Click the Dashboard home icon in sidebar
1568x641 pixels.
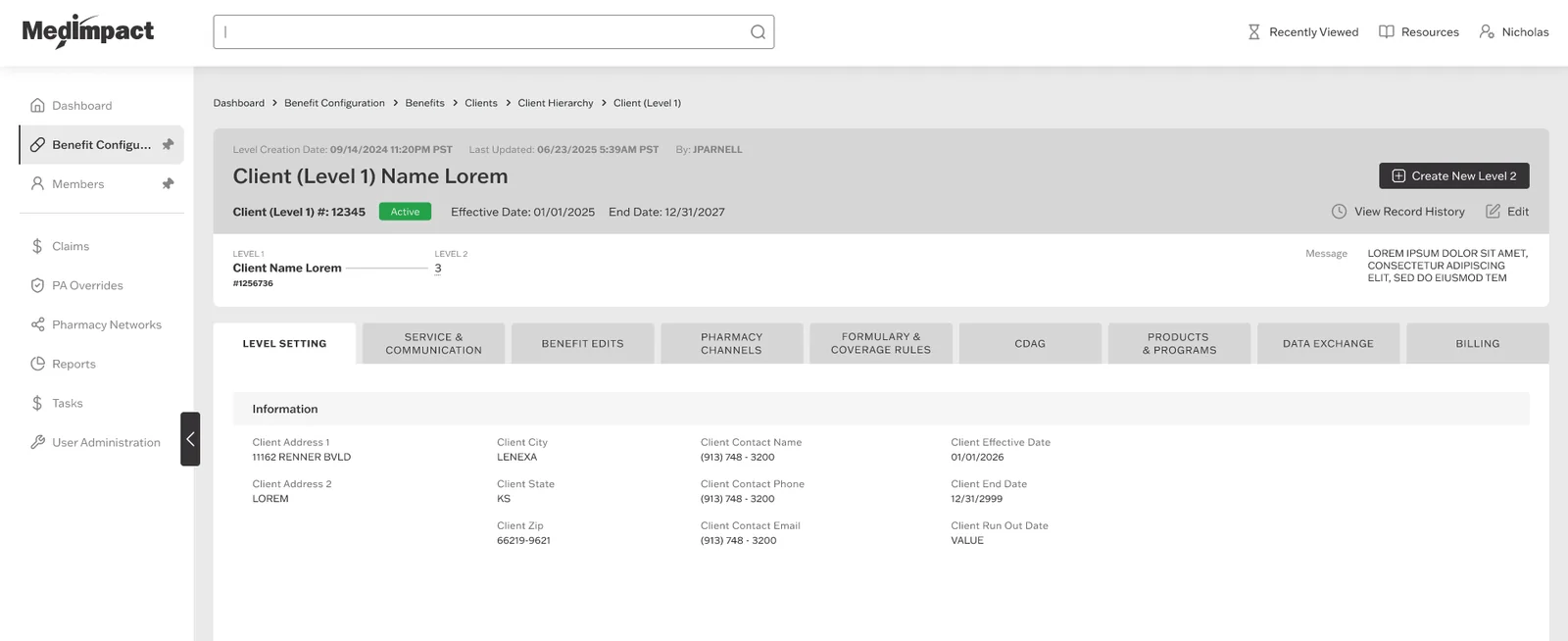[x=37, y=105]
